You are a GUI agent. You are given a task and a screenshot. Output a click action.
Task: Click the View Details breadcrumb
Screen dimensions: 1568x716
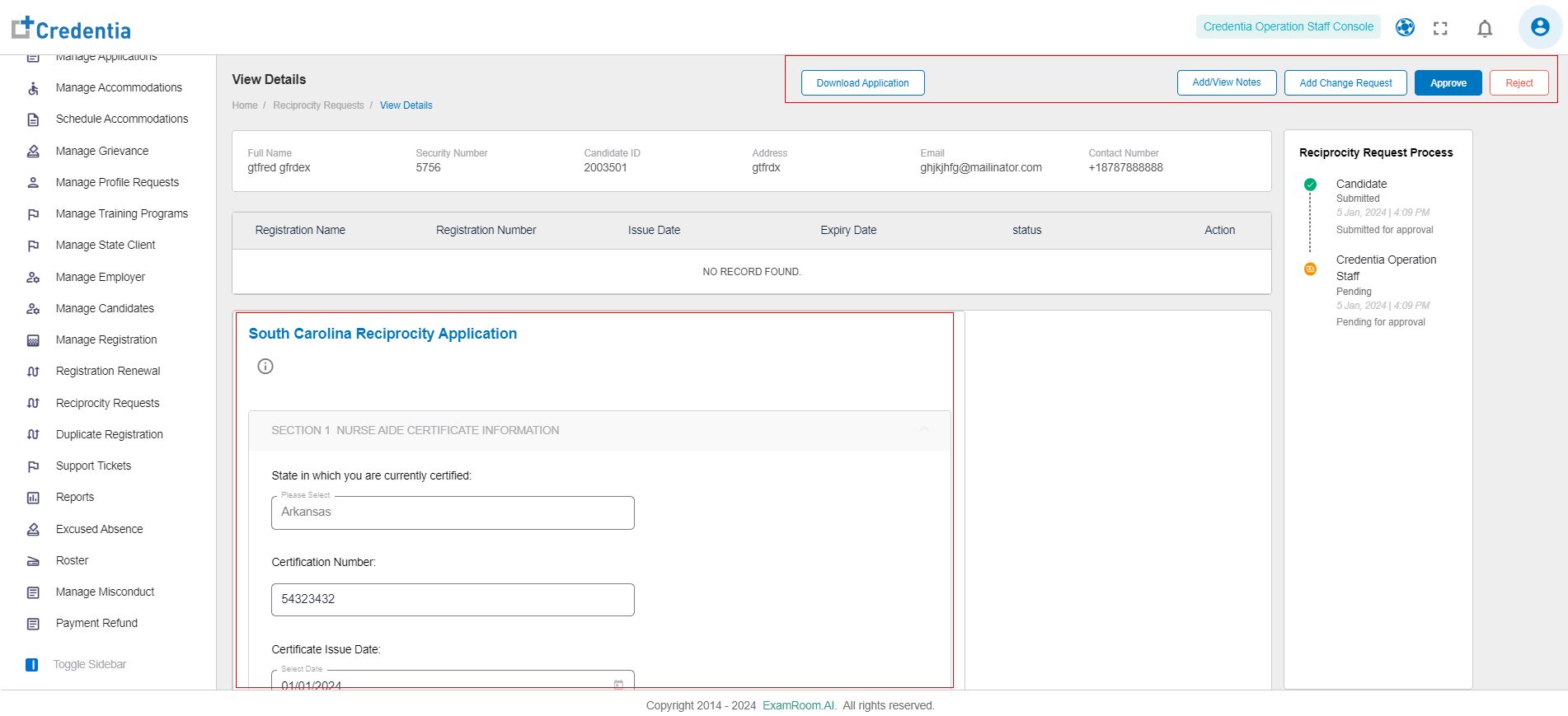click(406, 105)
